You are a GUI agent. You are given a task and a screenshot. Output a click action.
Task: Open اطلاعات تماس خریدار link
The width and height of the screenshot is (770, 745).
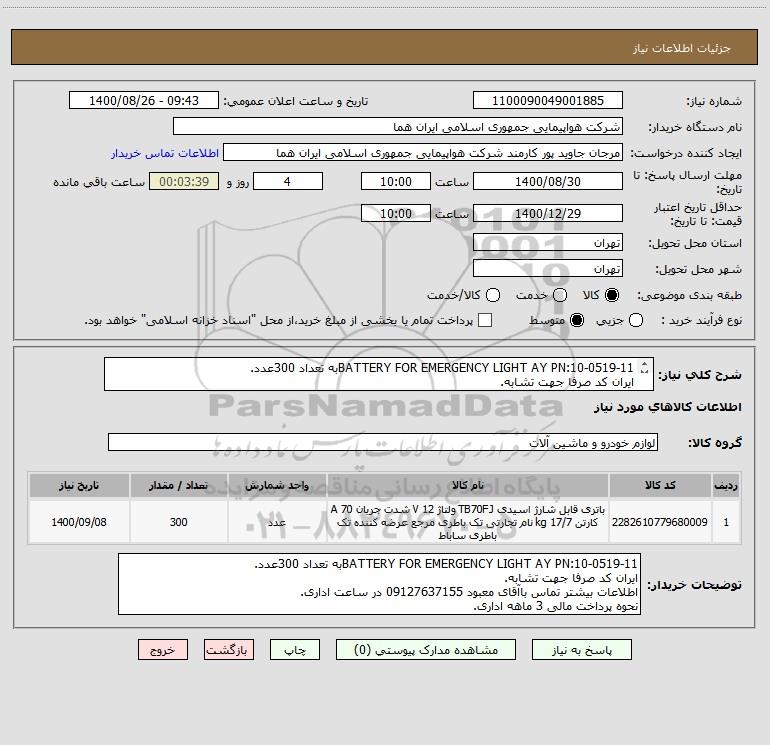[x=165, y=153]
